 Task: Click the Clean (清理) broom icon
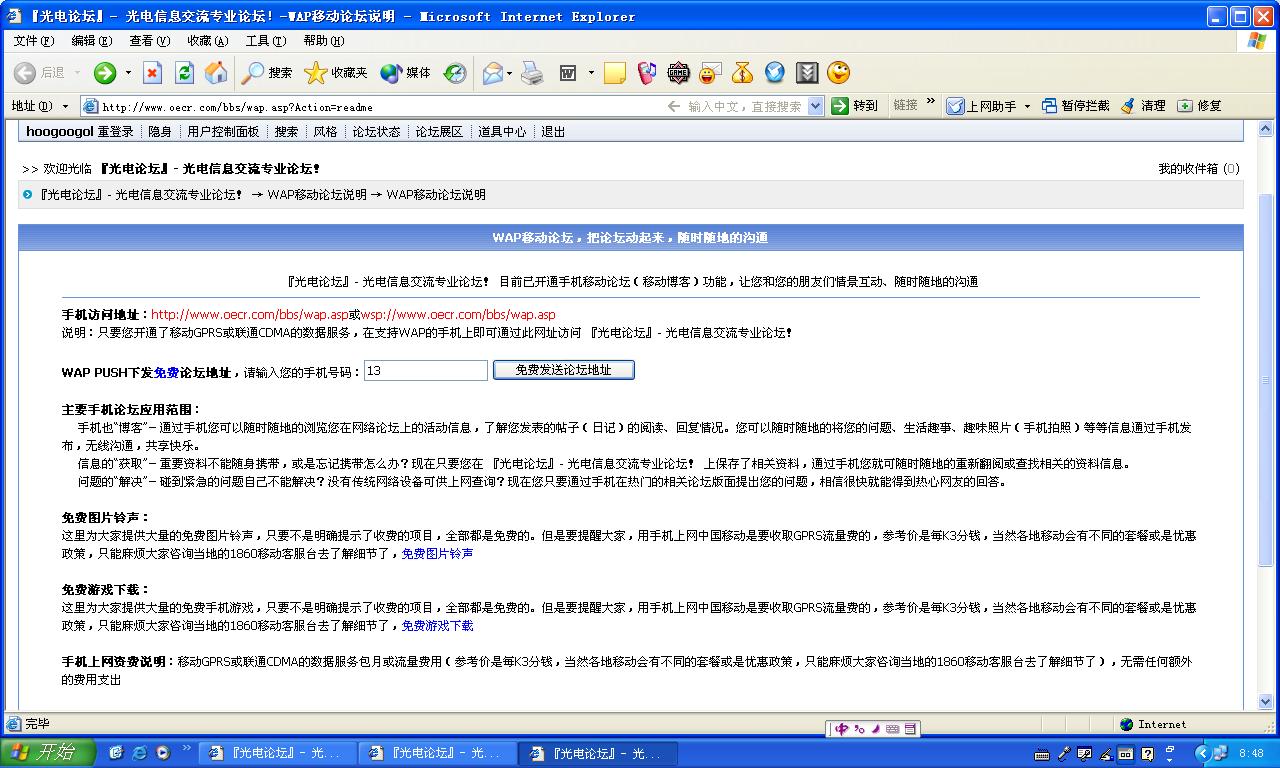(x=1144, y=105)
